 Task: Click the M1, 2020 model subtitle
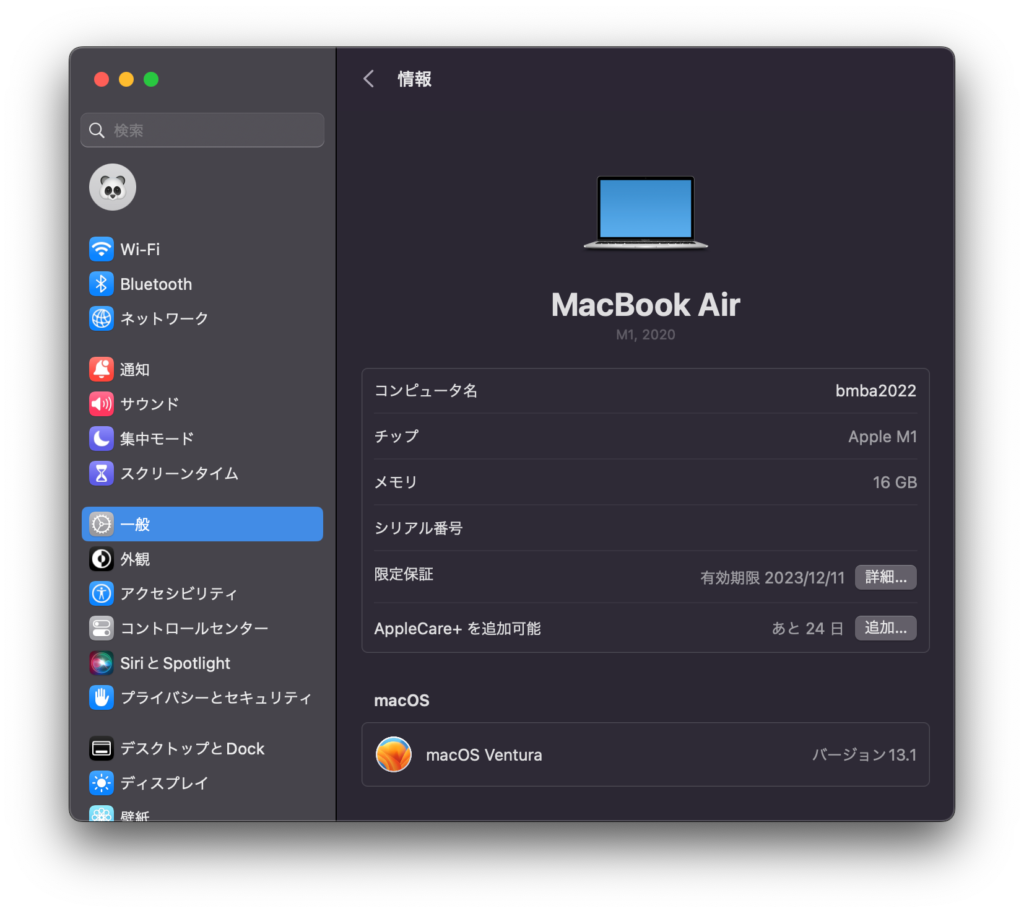point(646,335)
